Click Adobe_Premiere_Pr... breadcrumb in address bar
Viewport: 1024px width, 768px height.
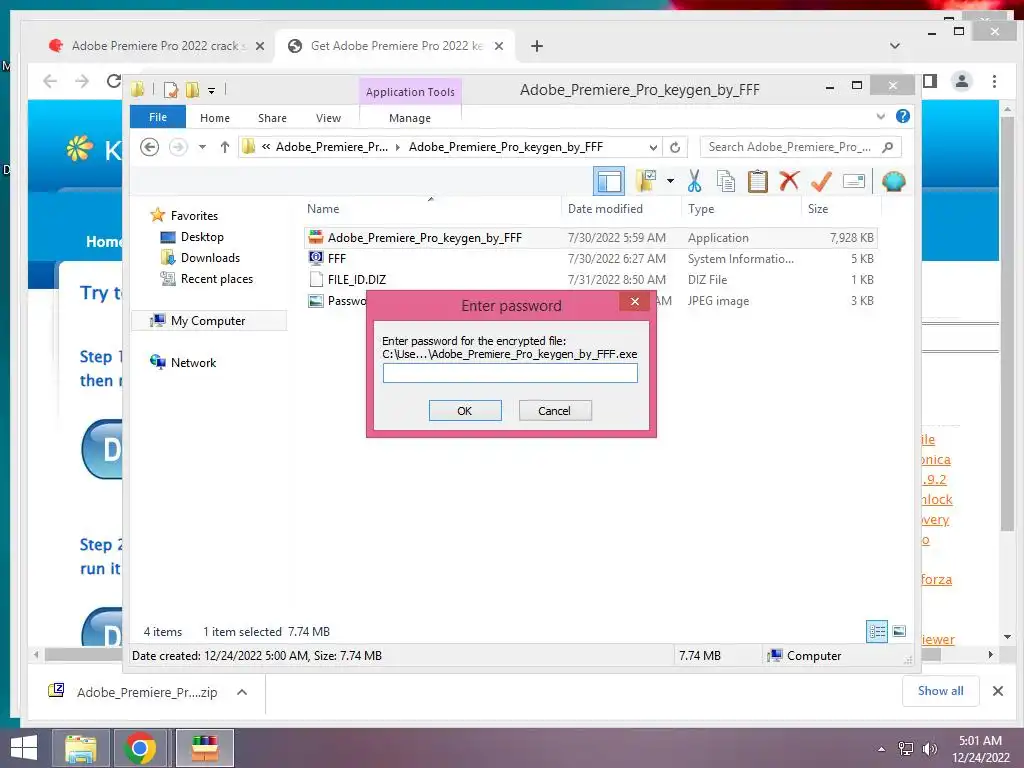332,147
